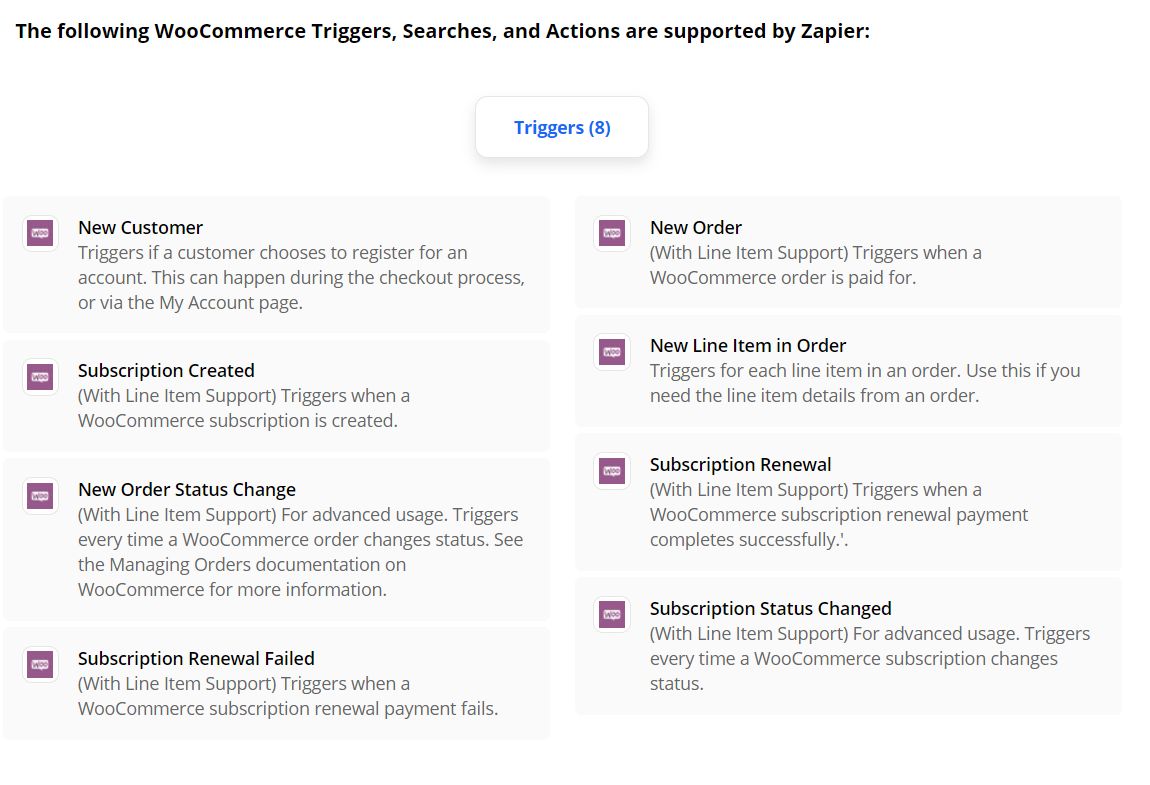This screenshot has width=1150, height=785.
Task: Open the New Customer trigger title
Action: point(140,228)
